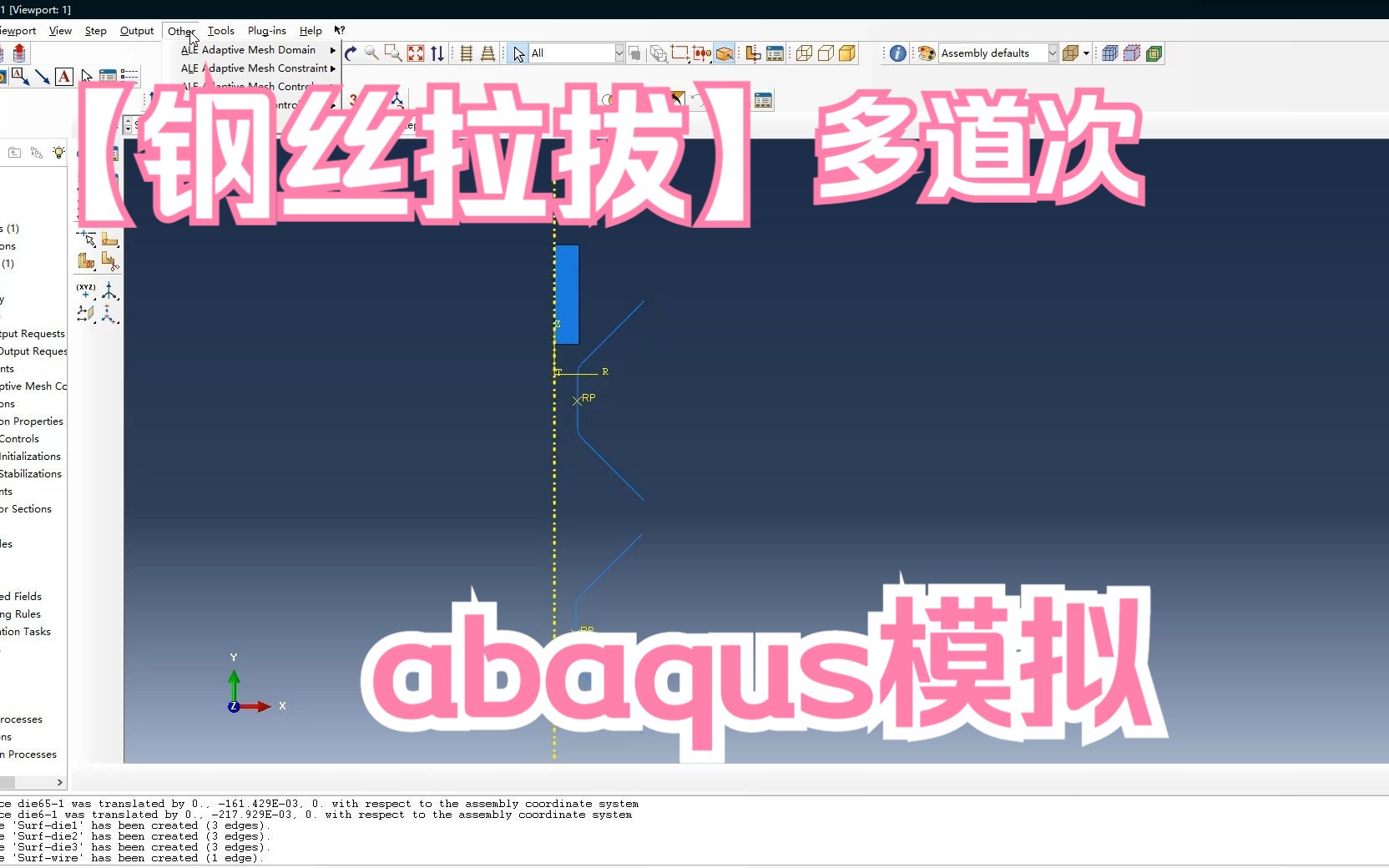Select Fields item in model tree
The height and width of the screenshot is (868, 1389).
[21, 597]
